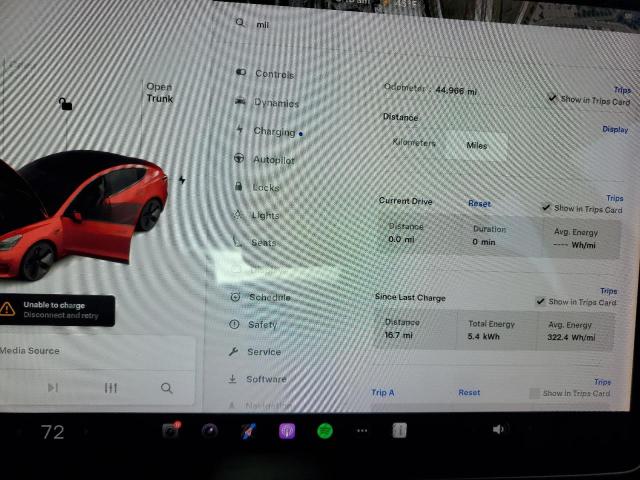Open the three-dots all apps launcher
This screenshot has height=480, width=640.
(362, 431)
